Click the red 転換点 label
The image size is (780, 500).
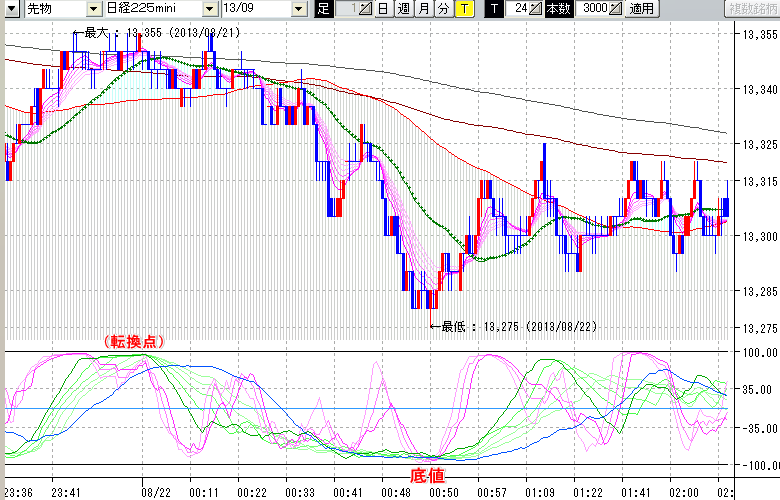point(133,341)
